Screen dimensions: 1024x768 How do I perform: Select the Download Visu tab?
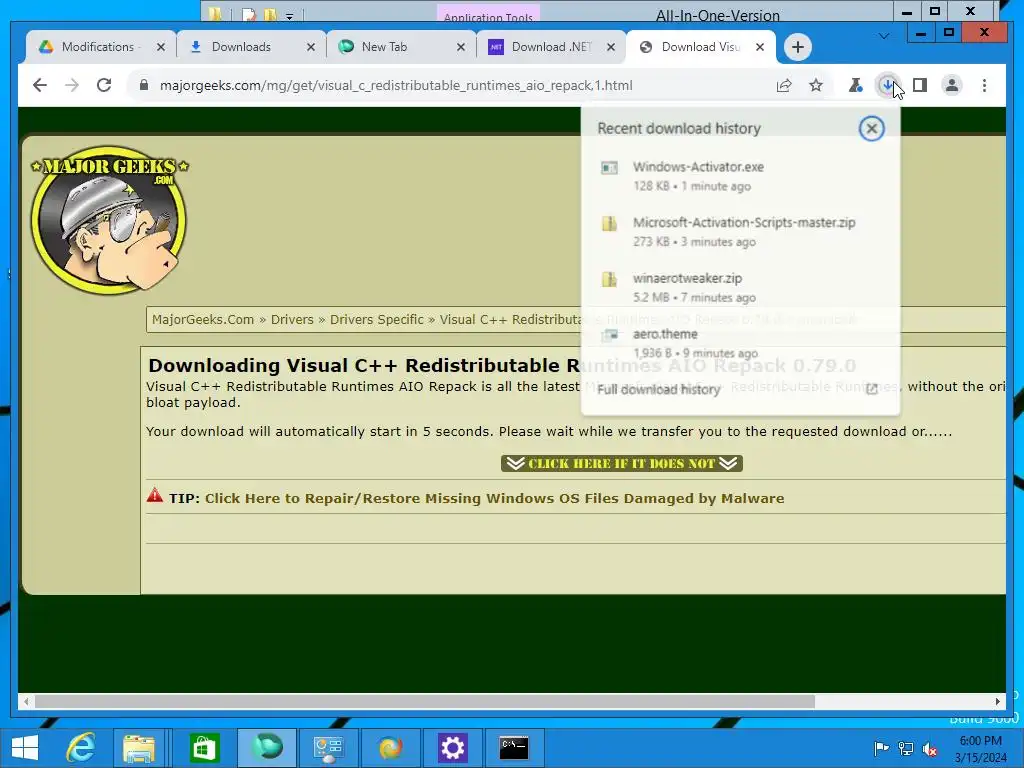click(700, 47)
